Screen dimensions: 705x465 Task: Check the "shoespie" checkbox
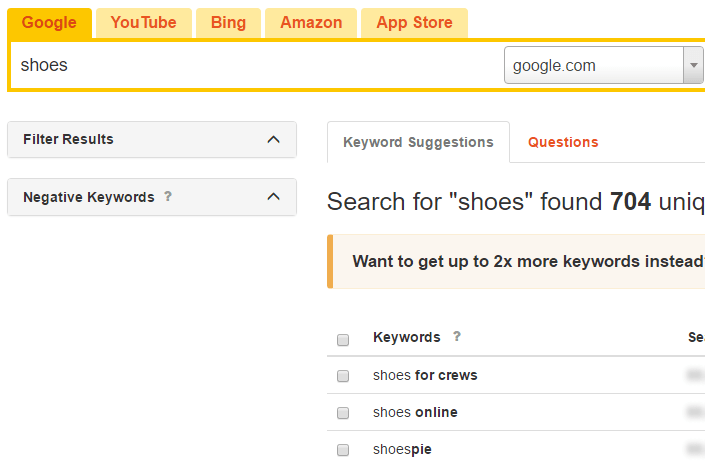(343, 449)
